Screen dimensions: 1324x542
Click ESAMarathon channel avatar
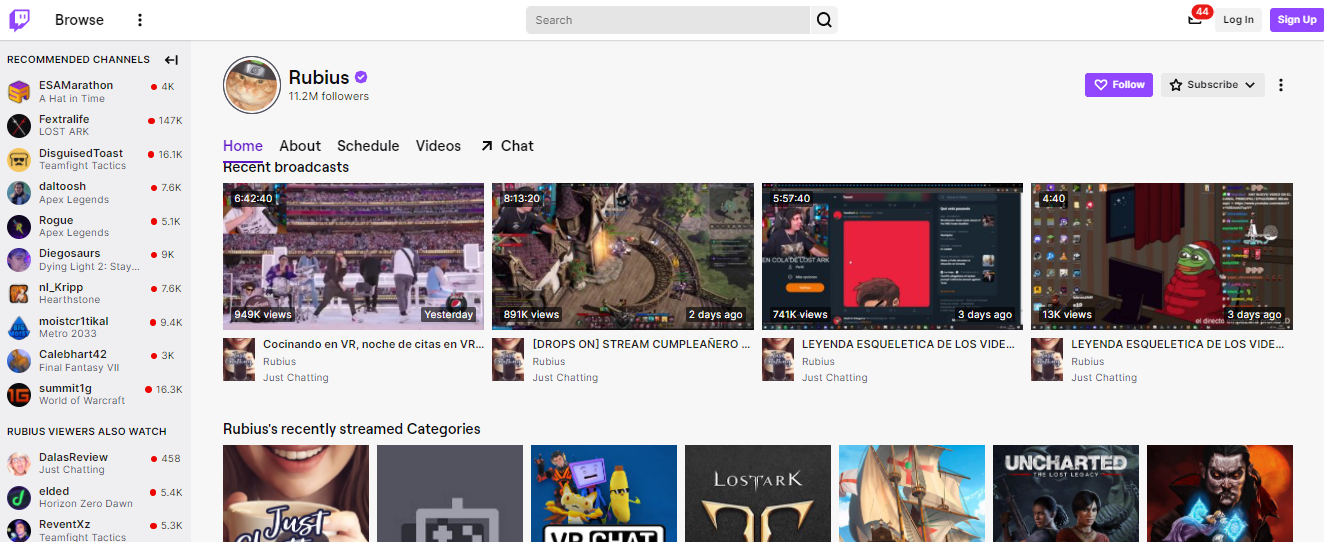pos(19,92)
